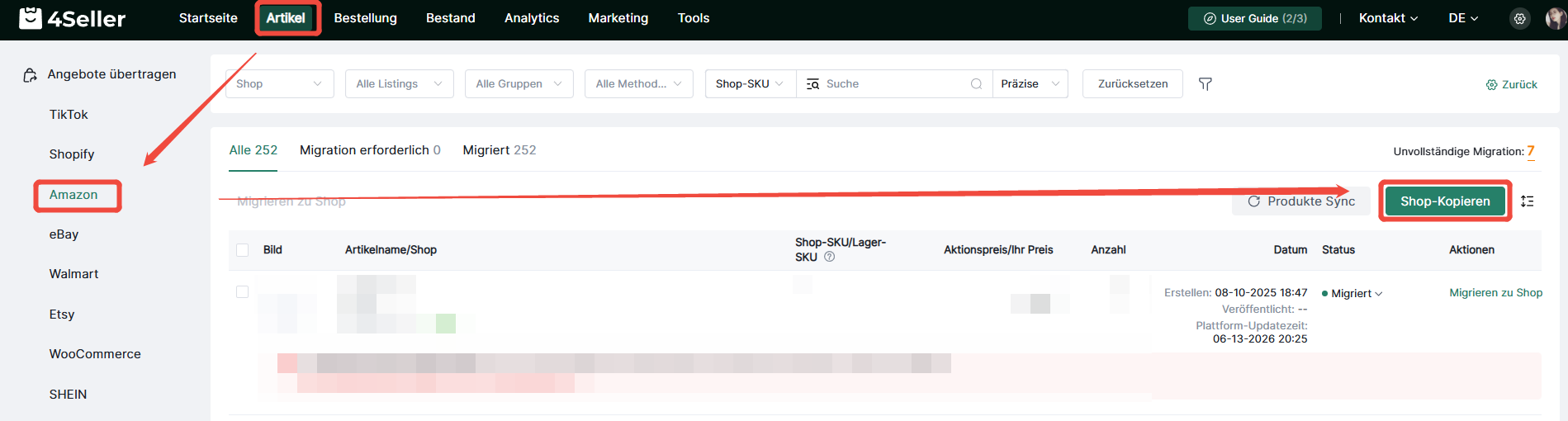Click the Shop-SKU help question icon

coord(830,257)
